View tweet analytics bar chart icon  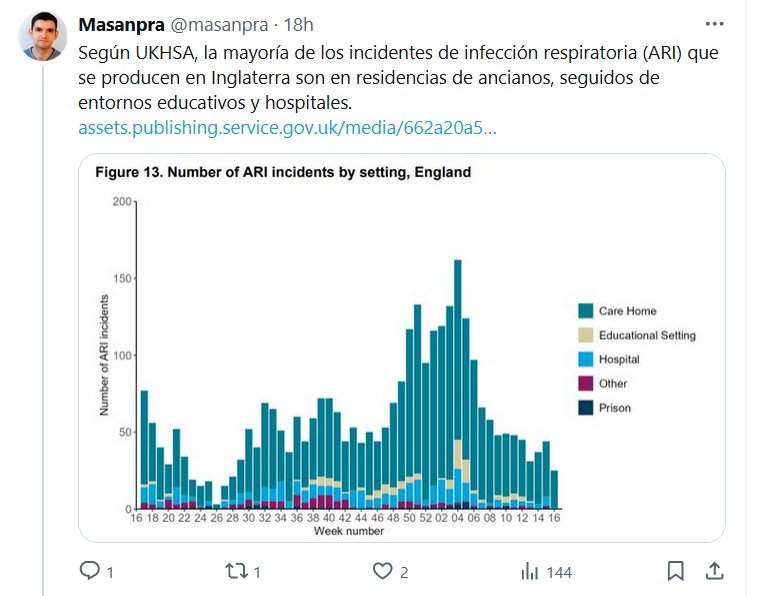529,571
